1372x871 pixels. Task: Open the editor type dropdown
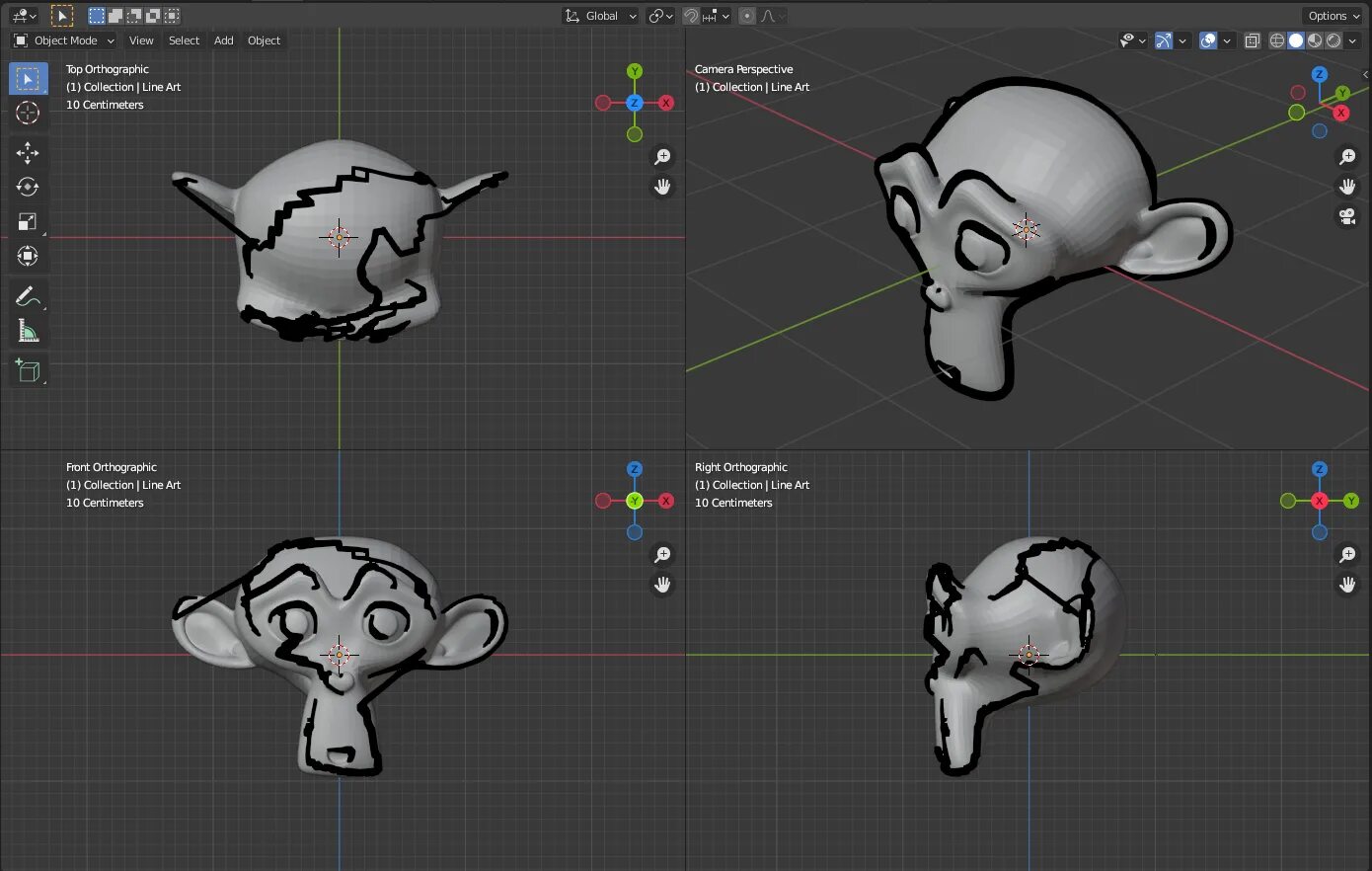coord(24,16)
